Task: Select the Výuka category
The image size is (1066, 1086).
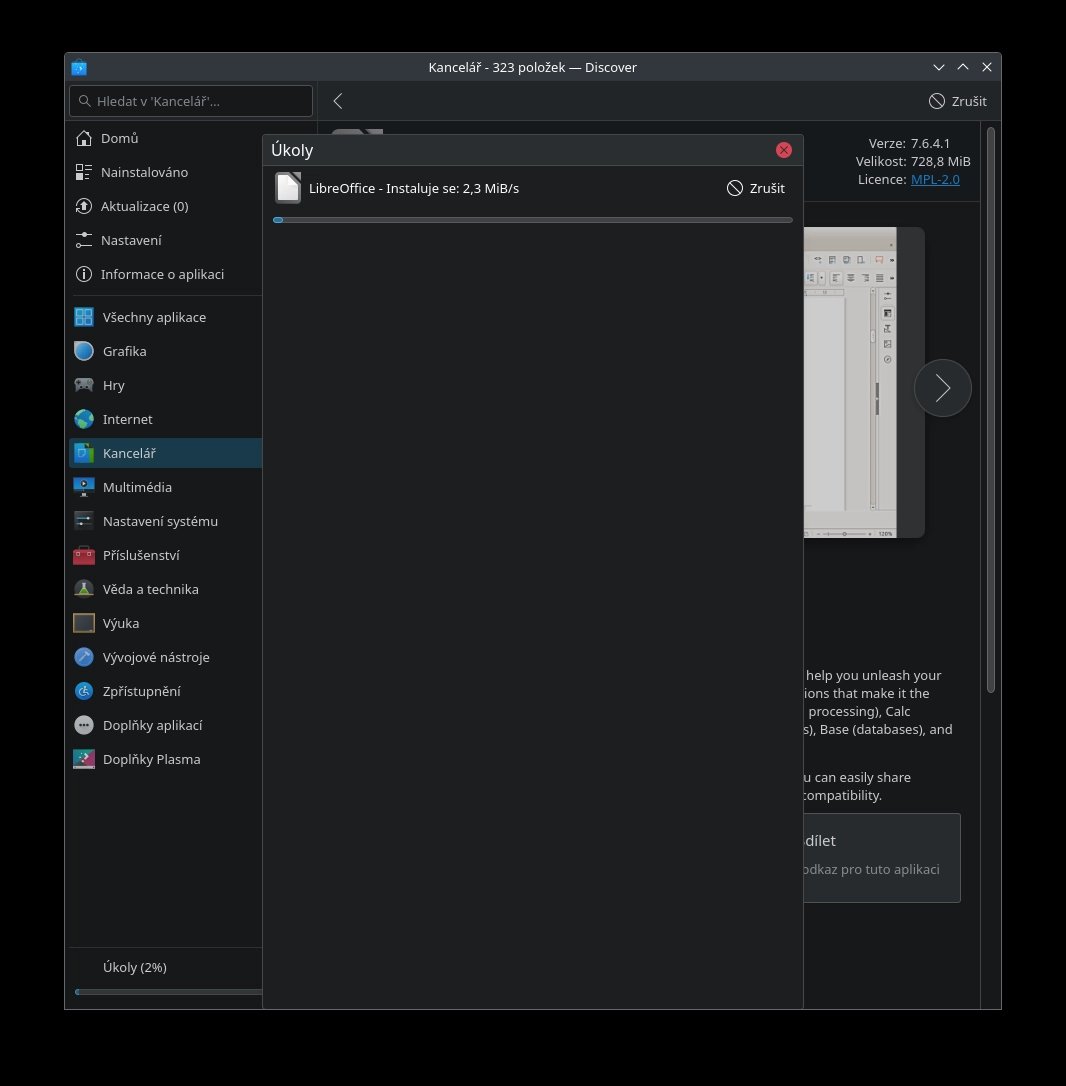Action: click(x=165, y=623)
